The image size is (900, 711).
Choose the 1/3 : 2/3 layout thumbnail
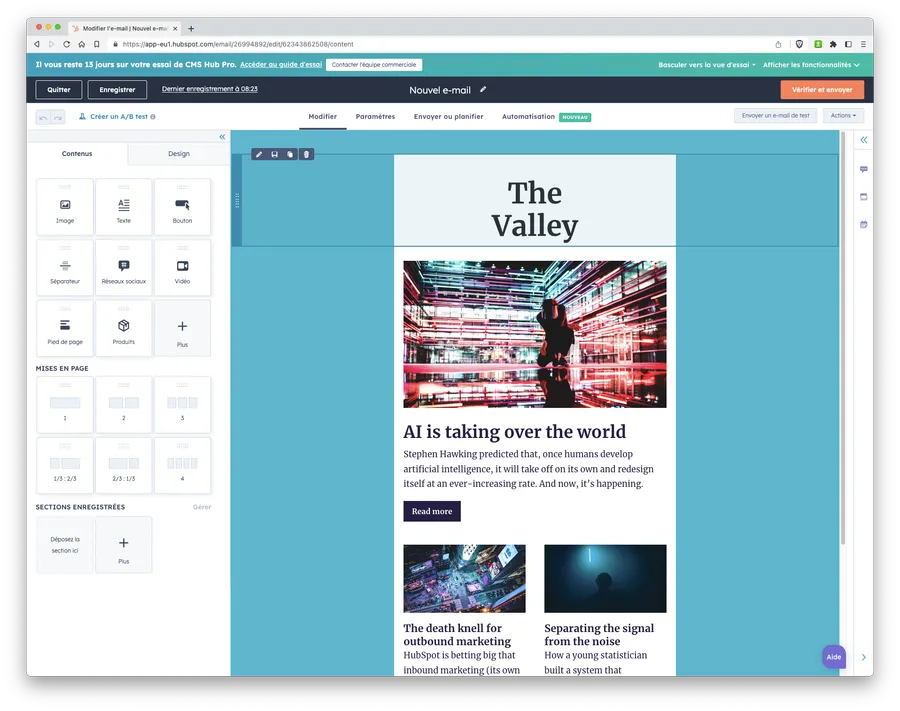pos(65,465)
